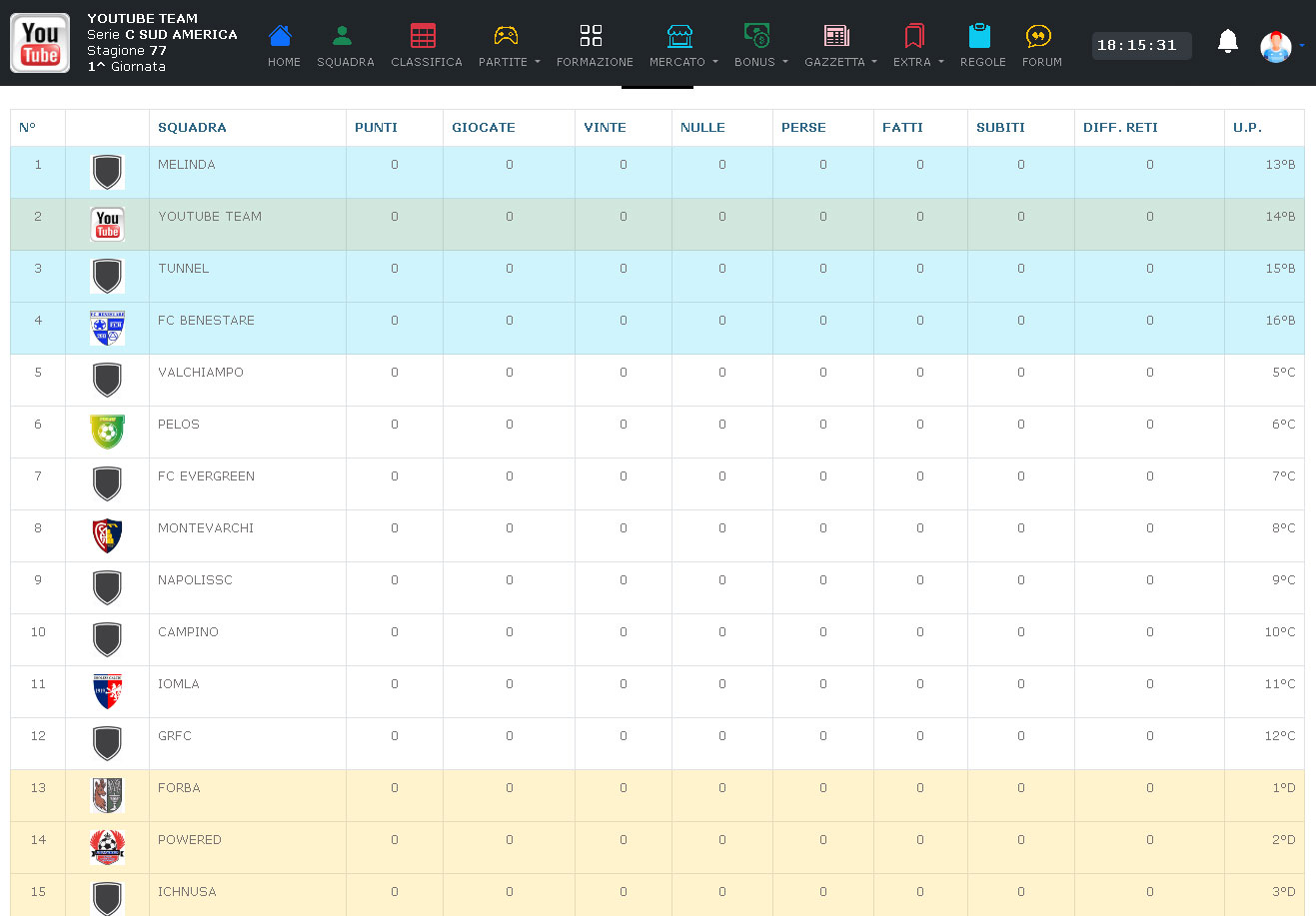Open Regole clipboard icon
The image size is (1316, 916).
point(979,36)
